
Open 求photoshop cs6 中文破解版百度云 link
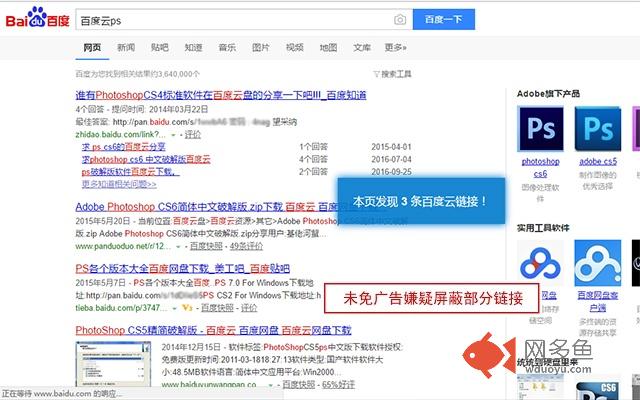146,159
